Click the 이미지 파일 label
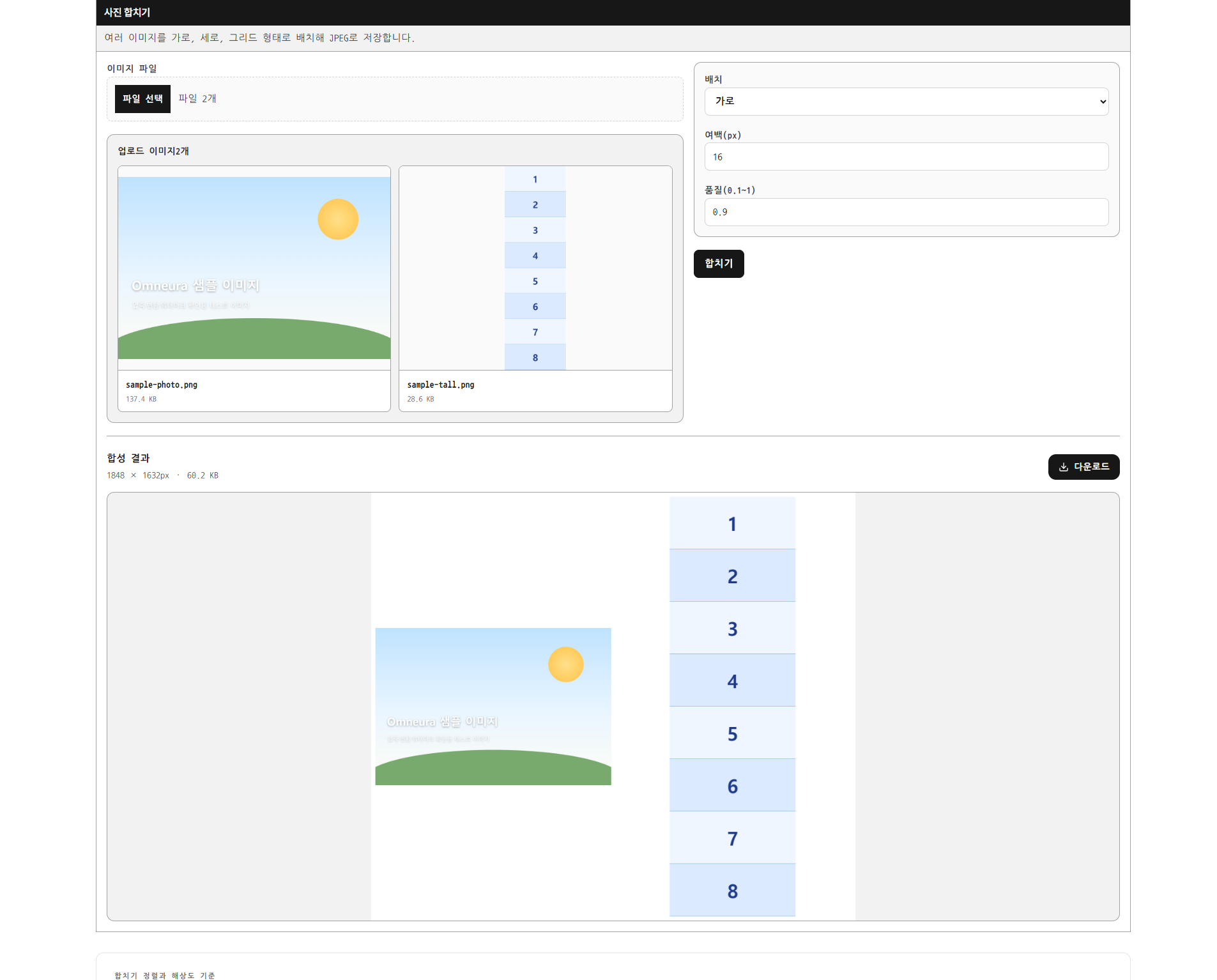Viewport: 1217px width, 980px height. (x=132, y=68)
